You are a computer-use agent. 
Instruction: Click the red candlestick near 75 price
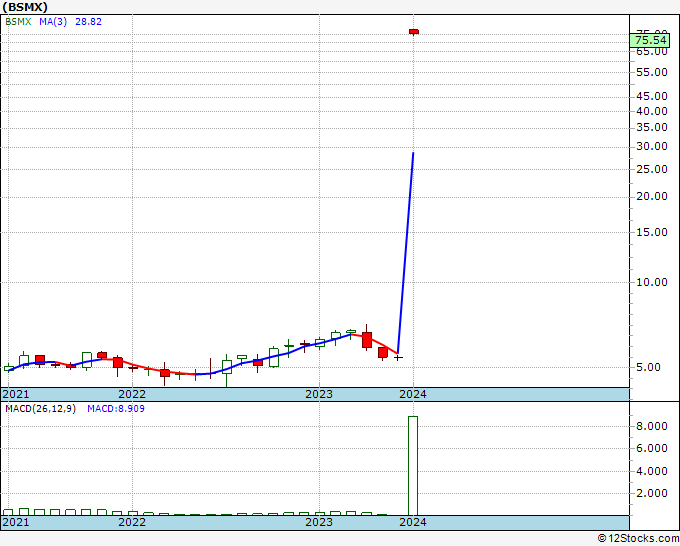pos(414,32)
